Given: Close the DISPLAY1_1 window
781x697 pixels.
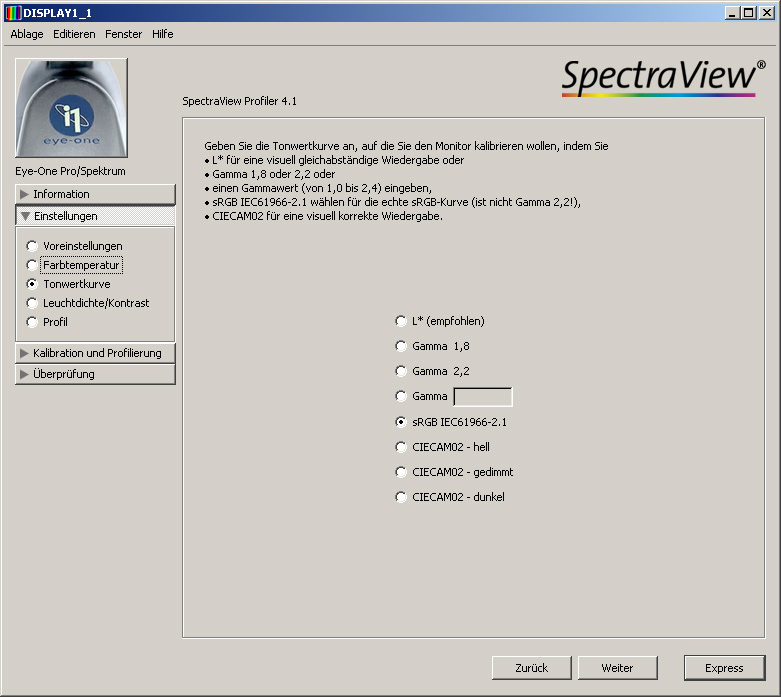Looking at the screenshot, I should pyautogui.click(x=766, y=13).
